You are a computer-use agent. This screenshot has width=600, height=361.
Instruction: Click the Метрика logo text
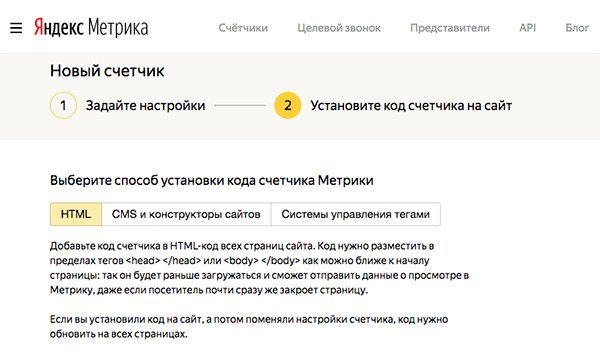(118, 28)
